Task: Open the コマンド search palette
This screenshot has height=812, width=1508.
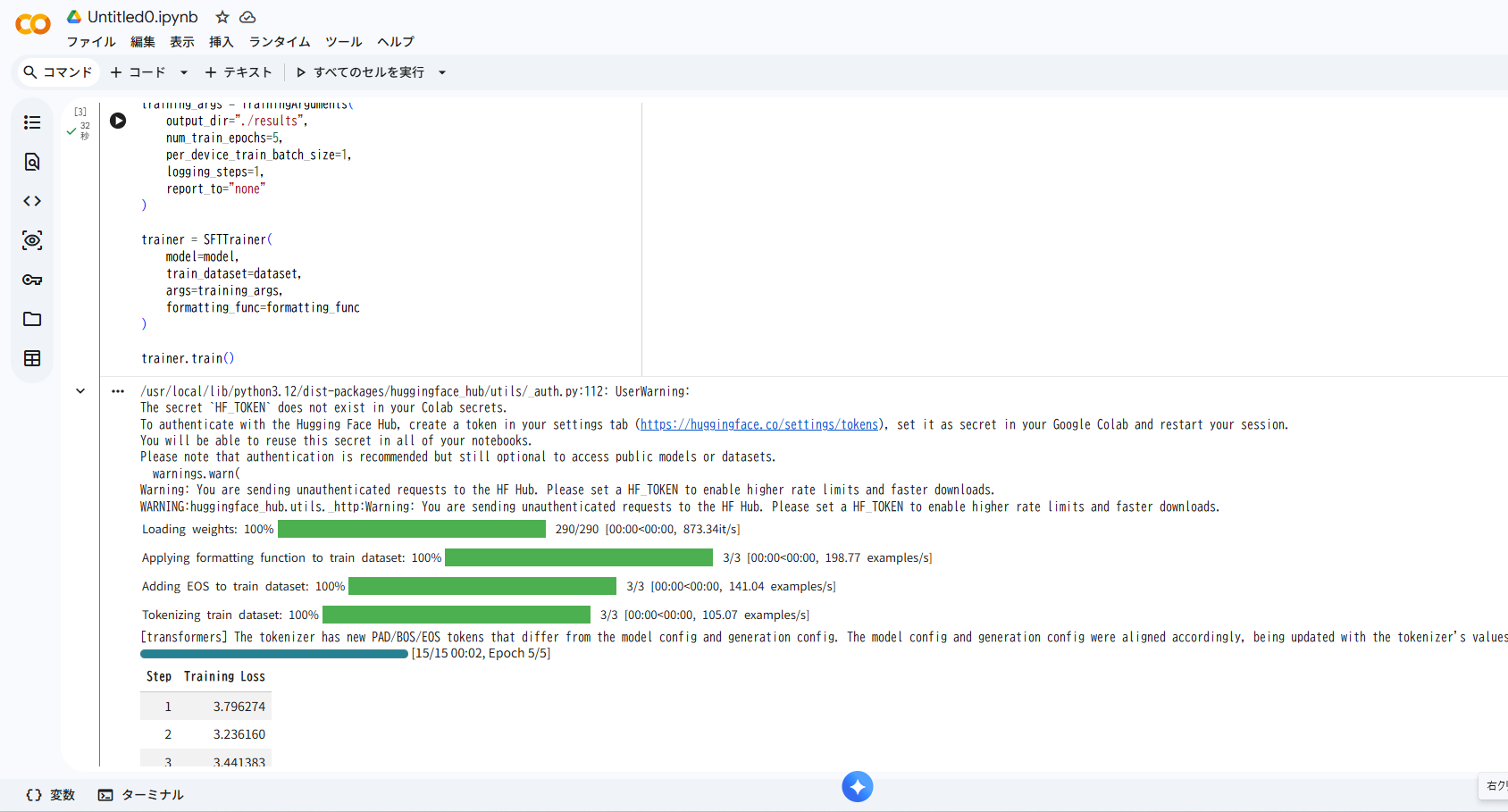Action: pos(58,72)
